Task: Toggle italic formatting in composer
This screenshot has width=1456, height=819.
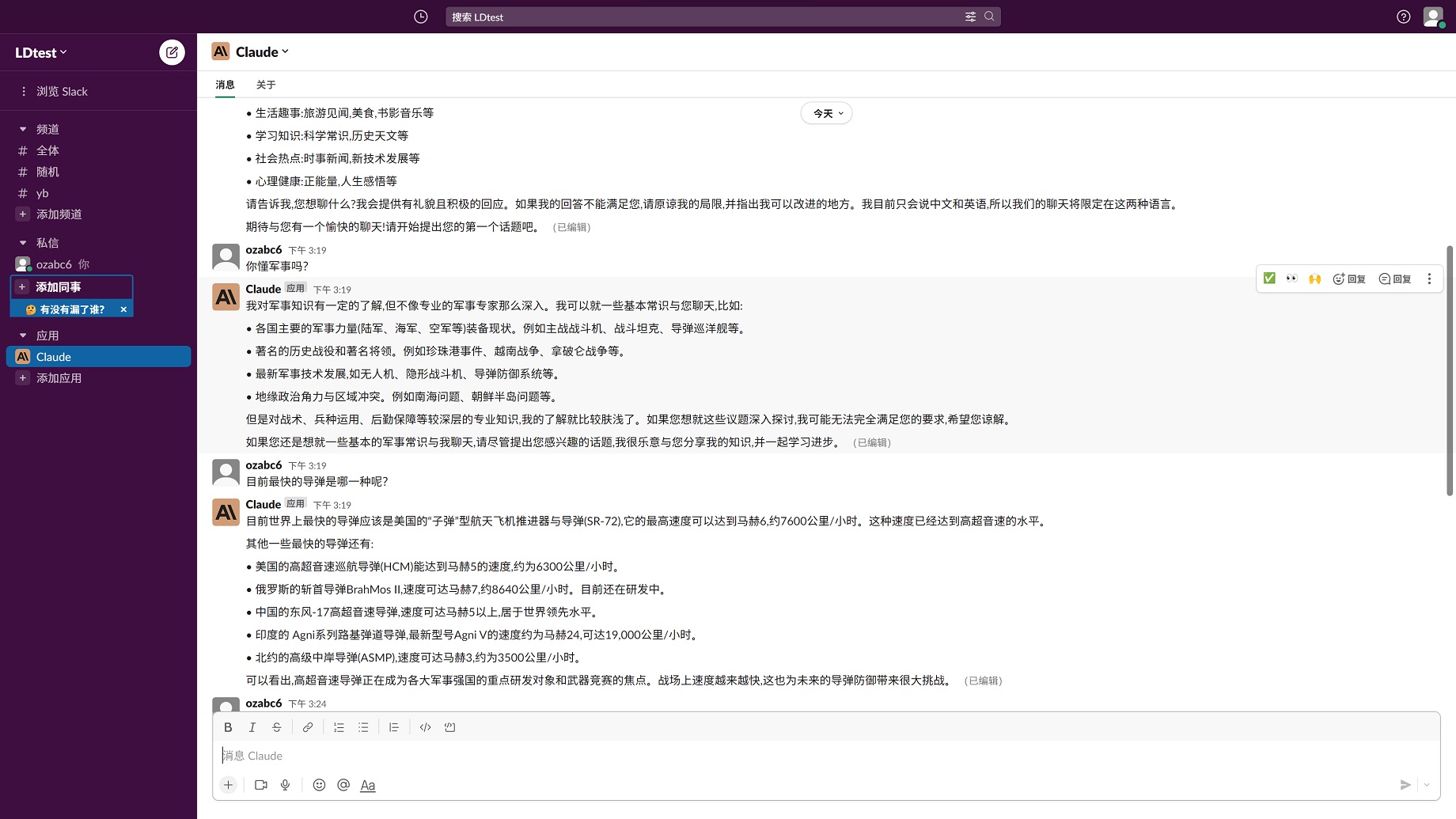Action: point(252,727)
